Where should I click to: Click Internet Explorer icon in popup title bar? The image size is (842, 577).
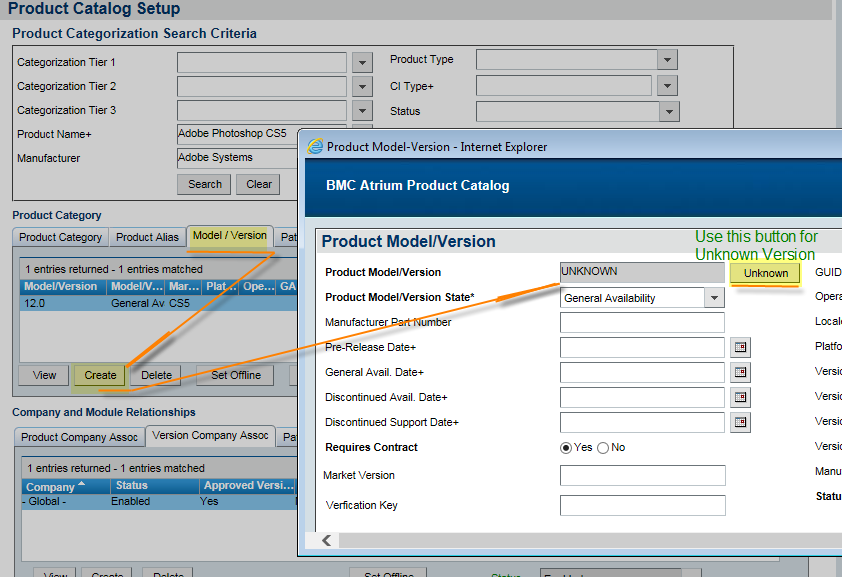[315, 147]
